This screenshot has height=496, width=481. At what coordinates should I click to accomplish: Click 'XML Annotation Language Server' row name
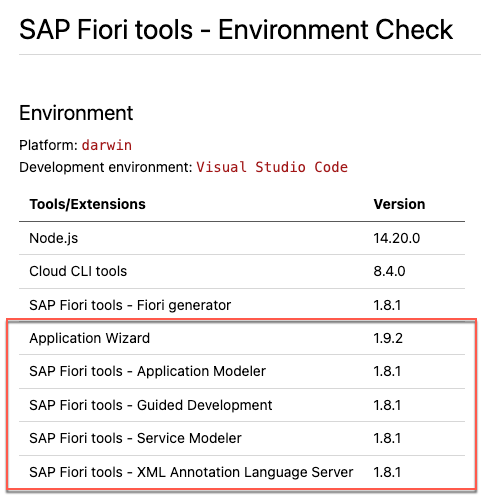(x=245, y=472)
